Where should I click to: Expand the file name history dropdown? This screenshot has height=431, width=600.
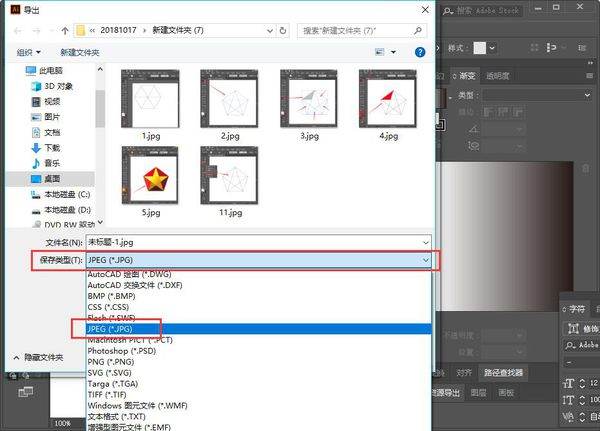pyautogui.click(x=426, y=242)
